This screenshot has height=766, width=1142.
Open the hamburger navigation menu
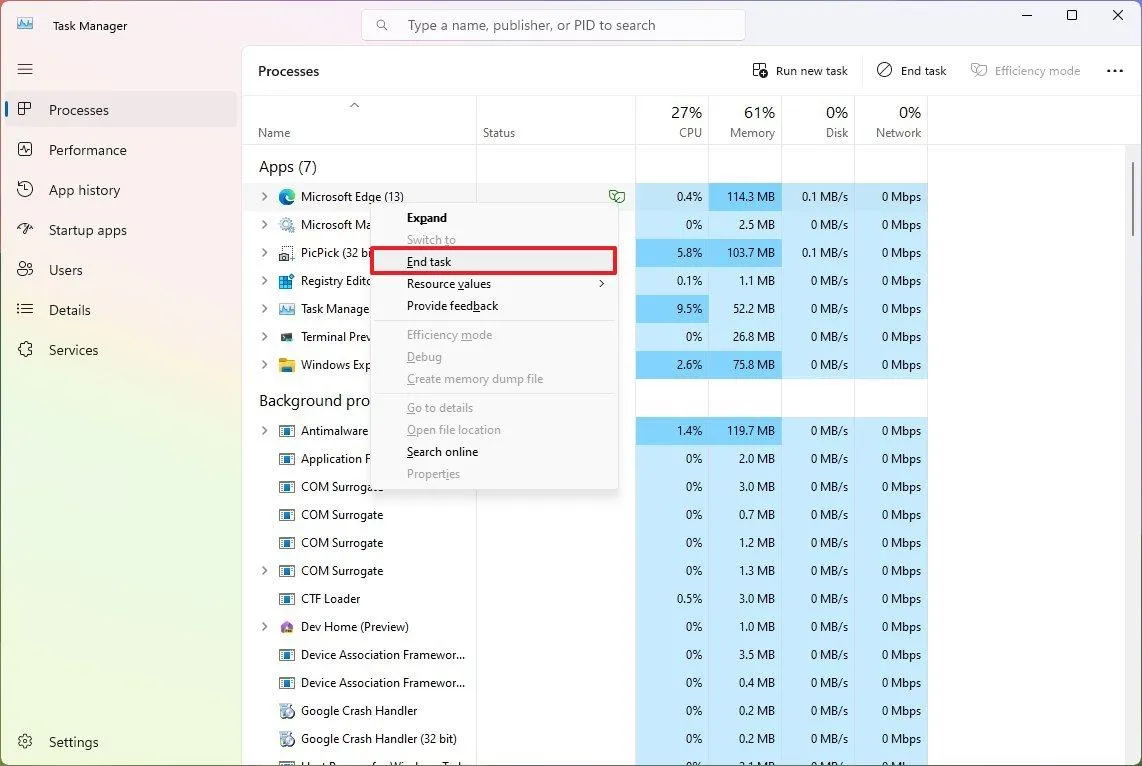pos(25,69)
